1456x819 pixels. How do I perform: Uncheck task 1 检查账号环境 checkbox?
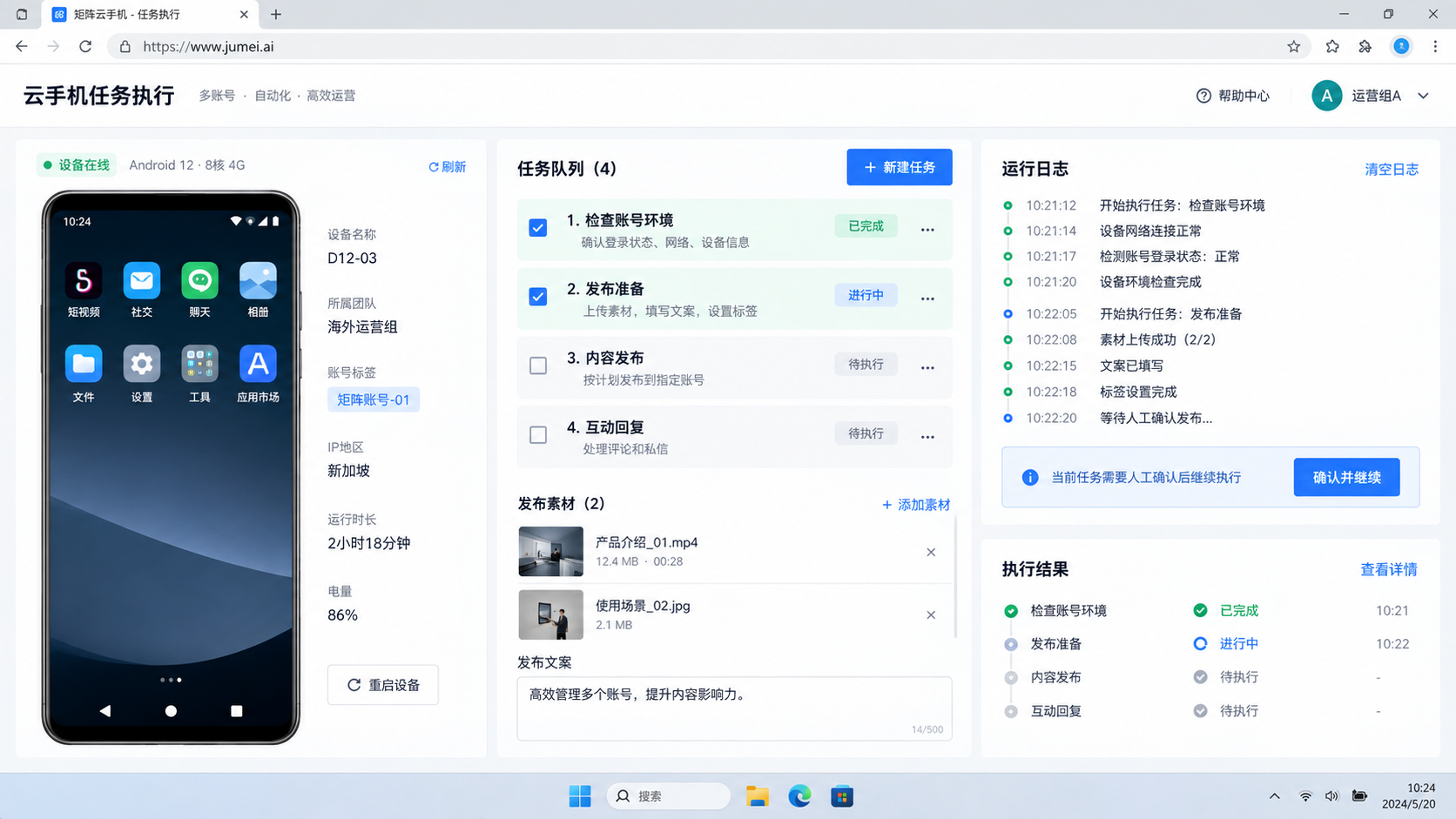[x=538, y=228]
